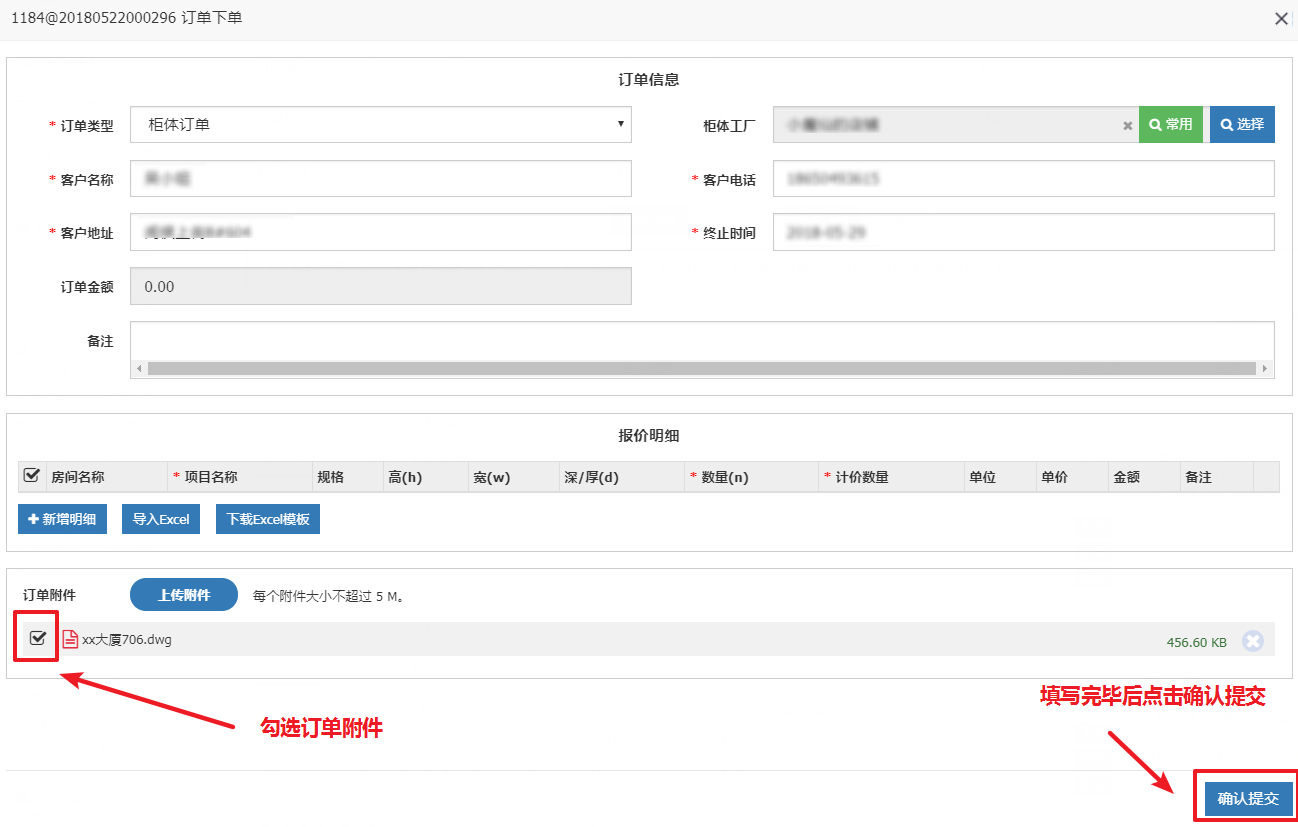
Task: Click the blue 选择 search button
Action: click(1242, 125)
